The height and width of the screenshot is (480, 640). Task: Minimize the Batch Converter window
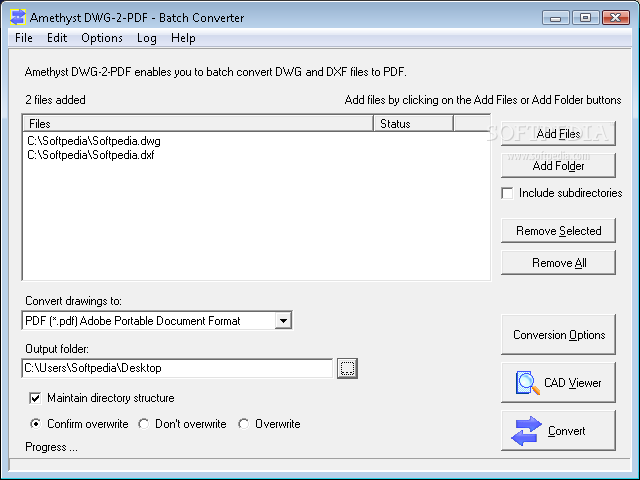click(x=556, y=18)
